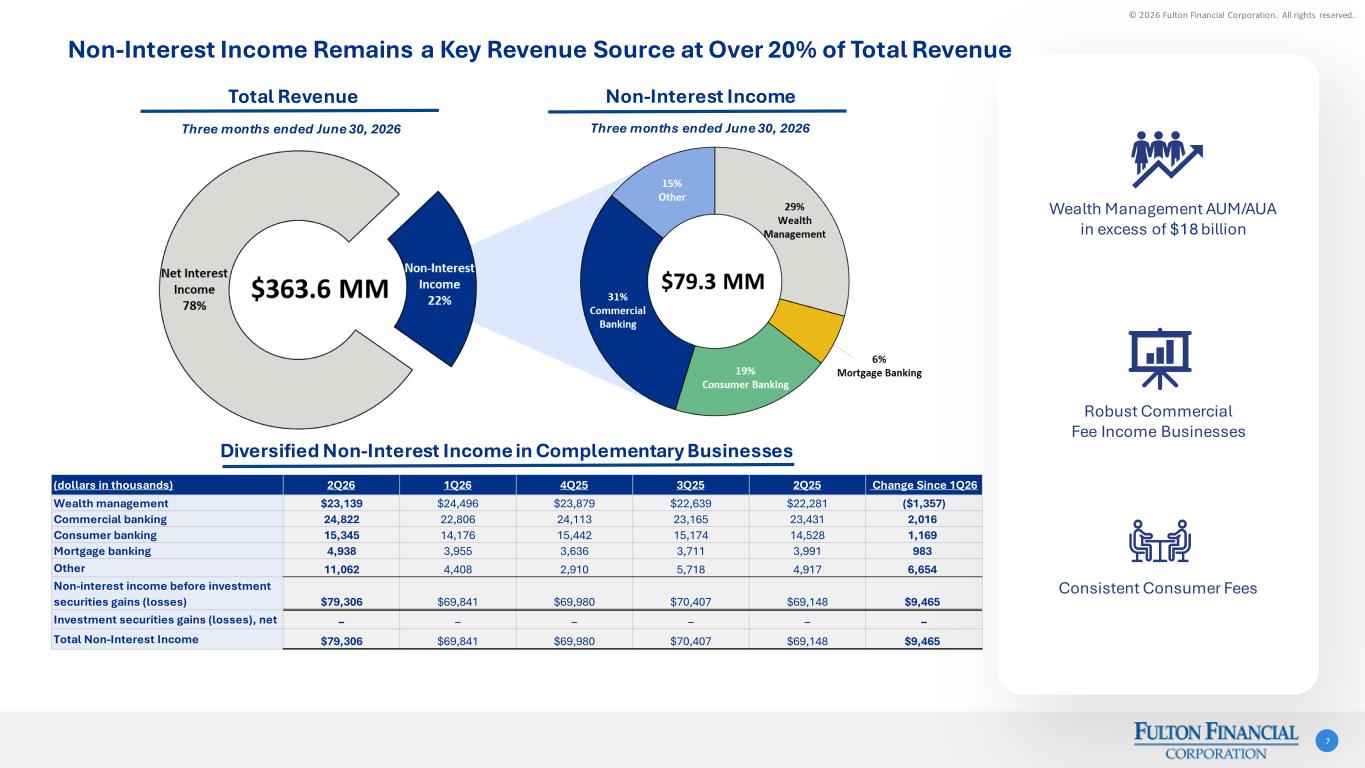Click the 6% Mortgage Banking chart label
Screen dimensions: 1365x768
click(x=879, y=366)
